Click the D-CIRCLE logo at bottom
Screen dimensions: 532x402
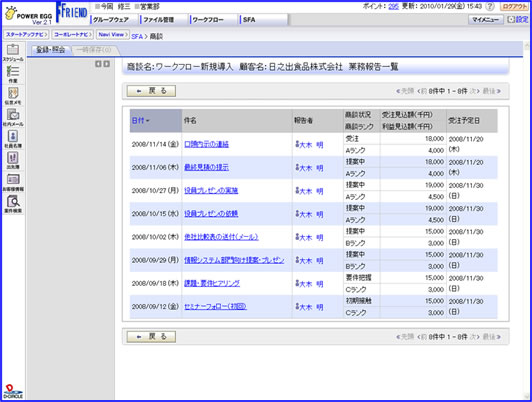point(13,391)
